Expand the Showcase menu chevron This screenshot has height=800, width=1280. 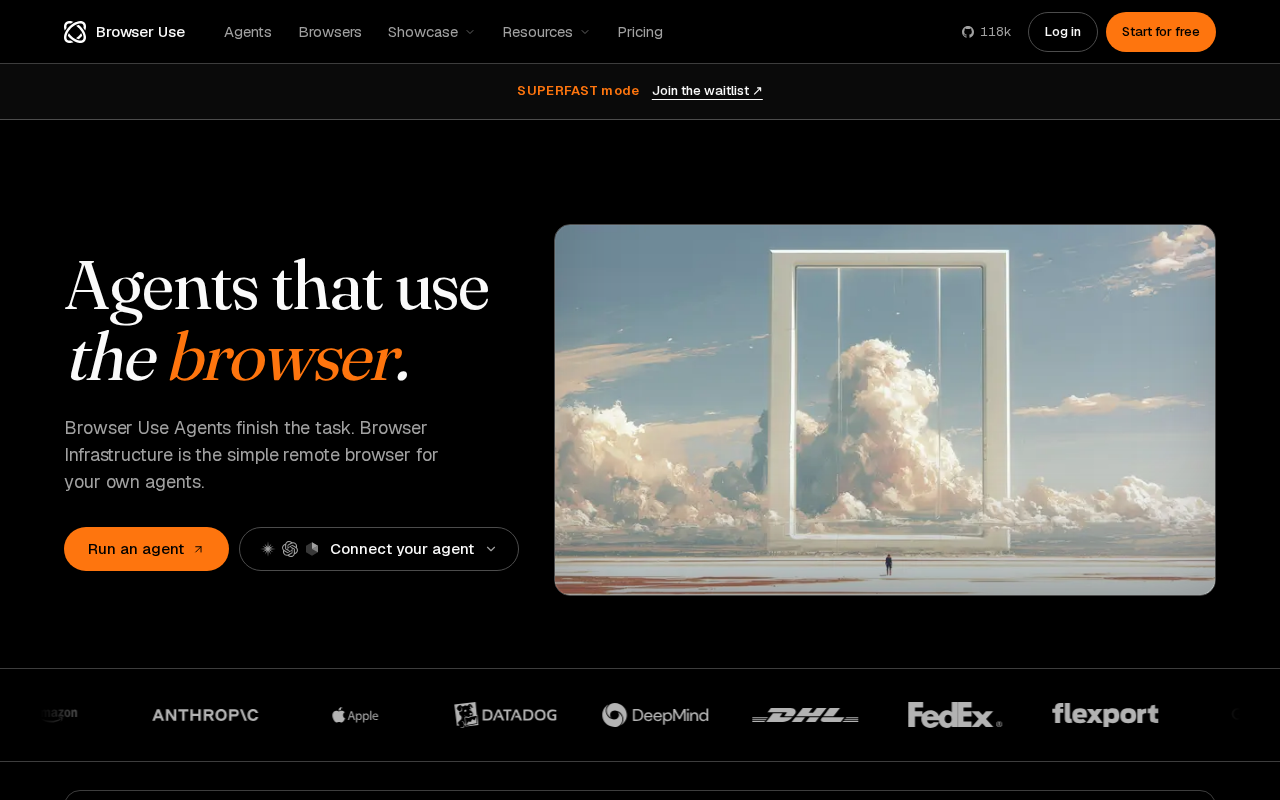(470, 32)
